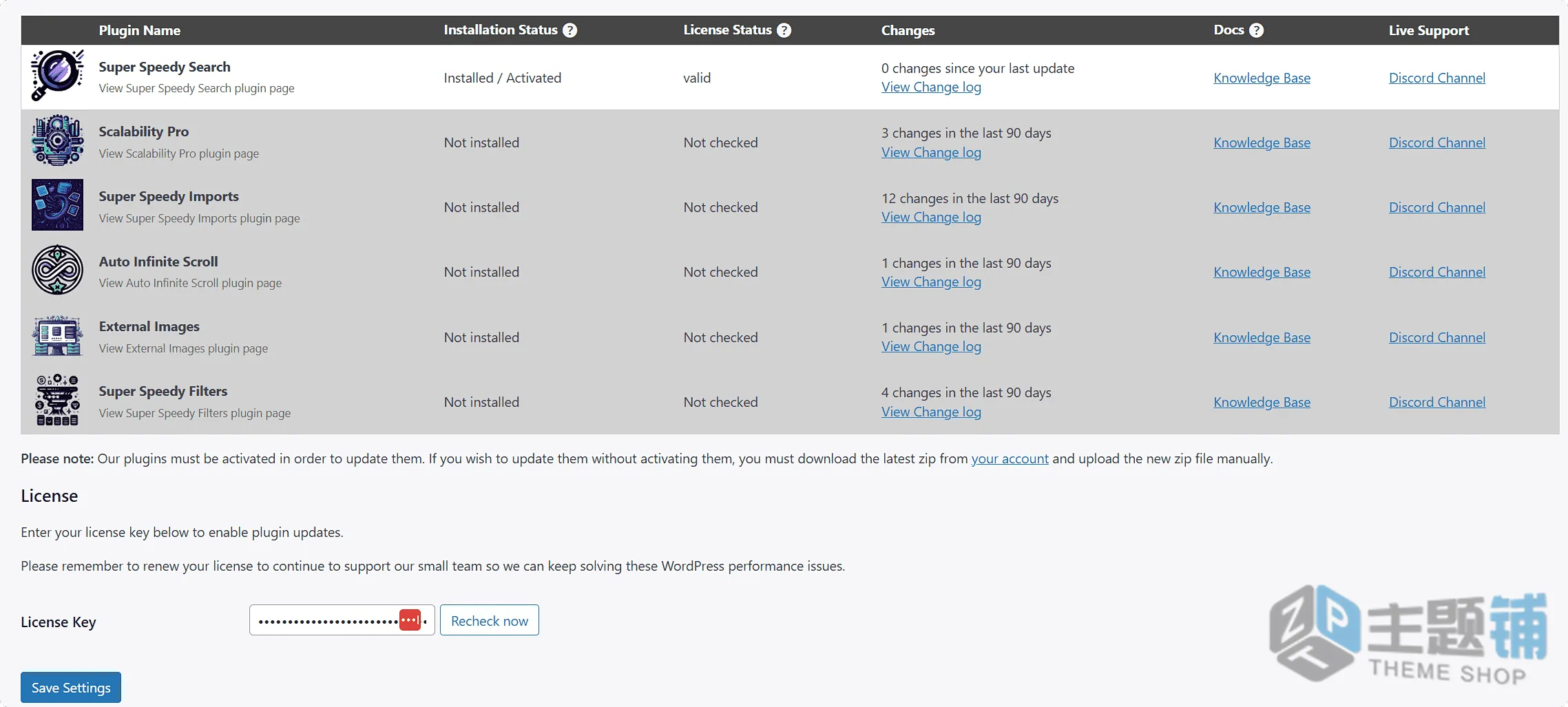Click the Installation Status column header text

[x=501, y=30]
